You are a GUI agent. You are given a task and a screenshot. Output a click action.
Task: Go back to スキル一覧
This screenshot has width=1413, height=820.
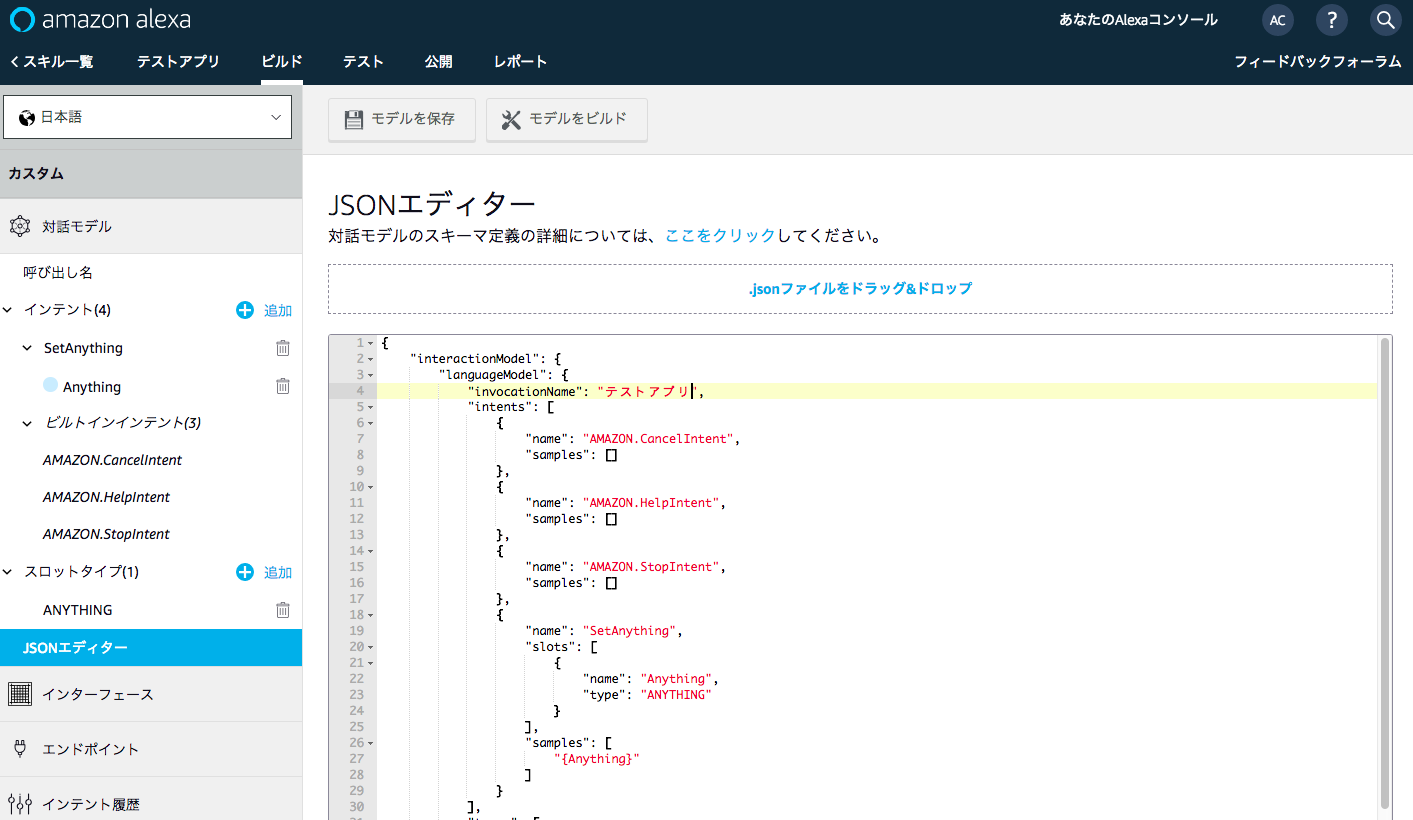51,62
